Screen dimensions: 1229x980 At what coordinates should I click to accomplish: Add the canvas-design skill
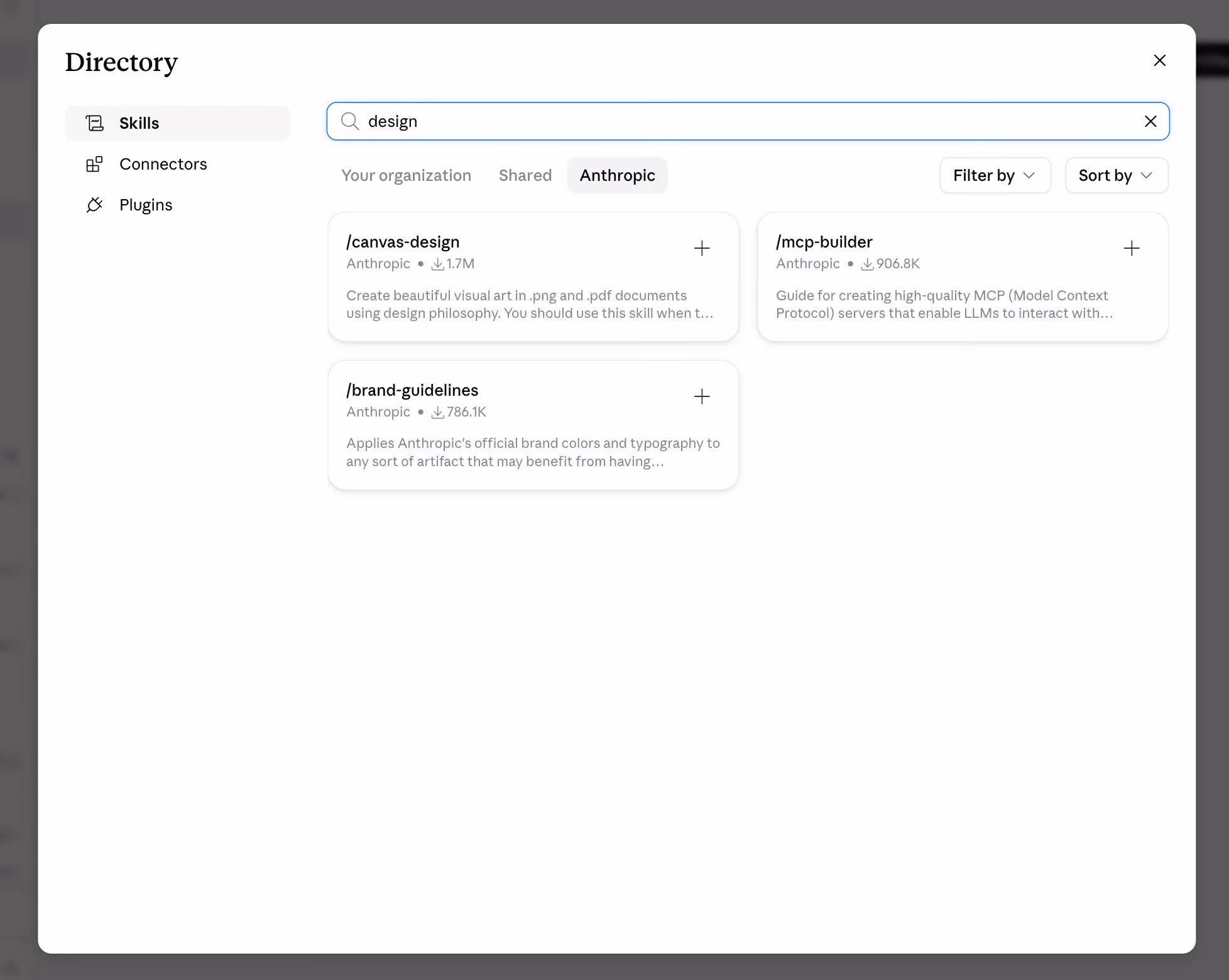[x=702, y=248]
